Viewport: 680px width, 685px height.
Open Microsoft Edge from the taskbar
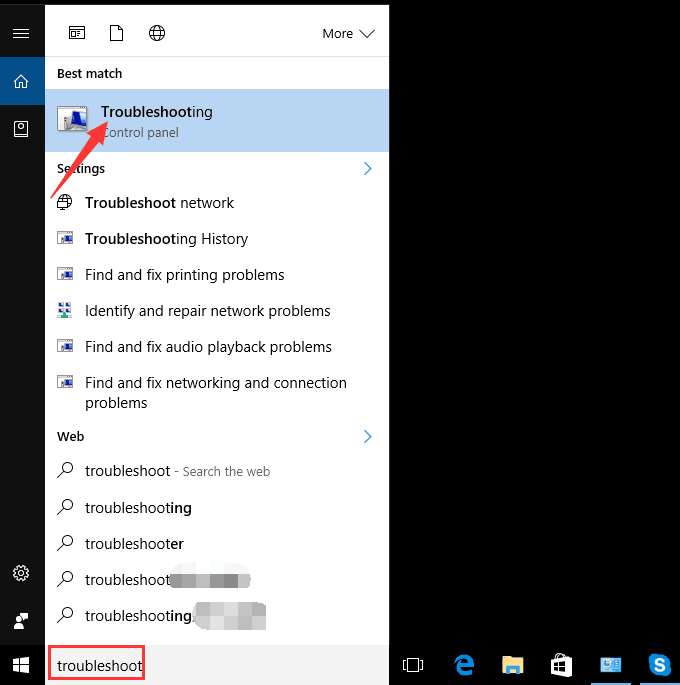pyautogui.click(x=464, y=664)
